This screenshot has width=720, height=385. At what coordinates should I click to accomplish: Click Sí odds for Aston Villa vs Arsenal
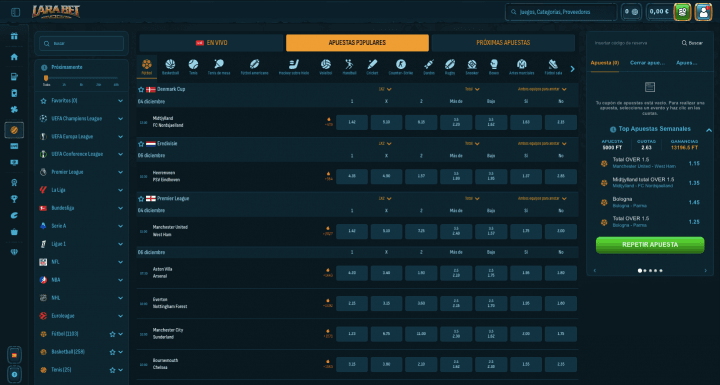pos(526,273)
